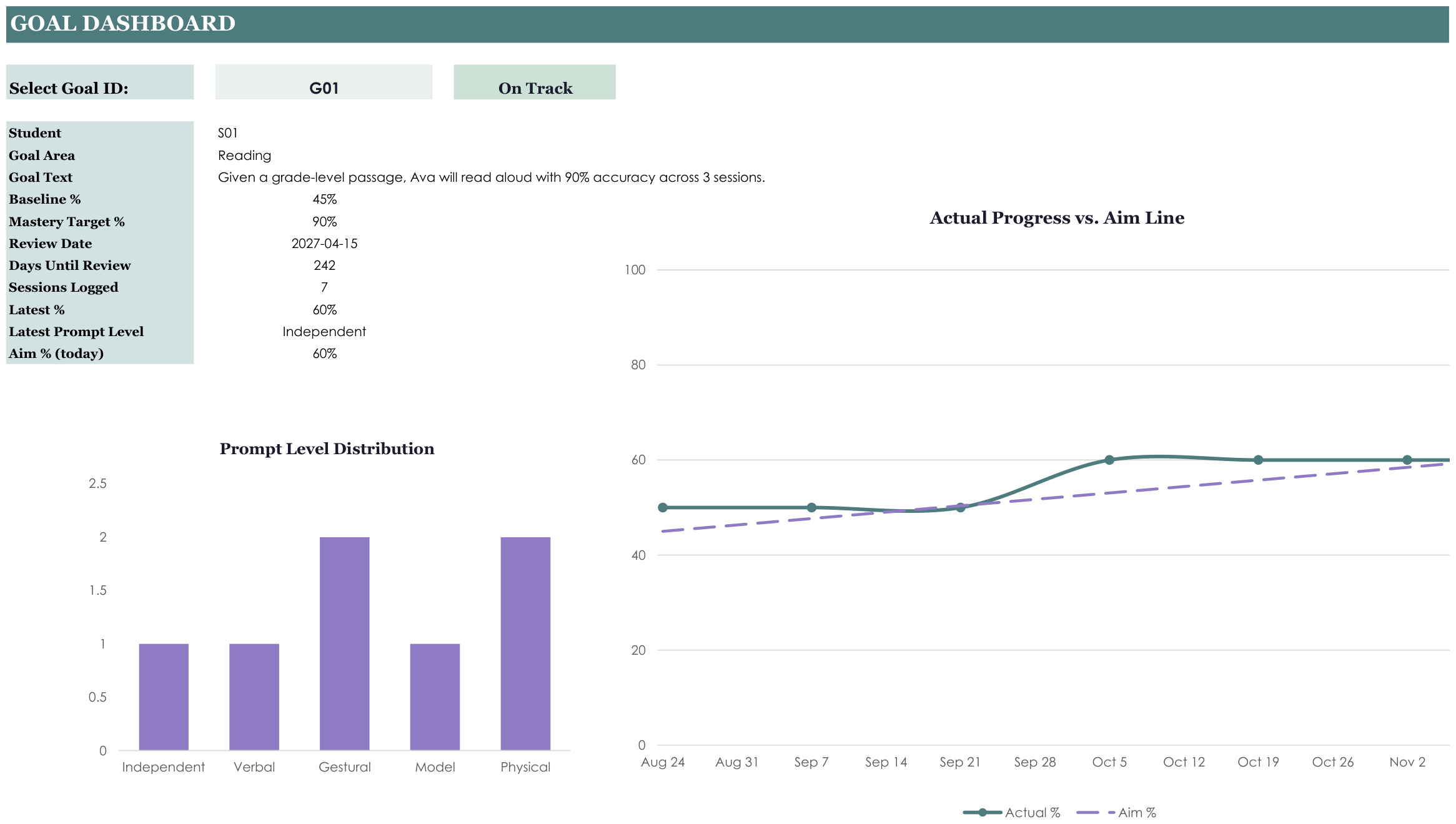The image size is (1456, 824).
Task: Click the GOAL DASHBOARD title banner
Action: pyautogui.click(x=728, y=24)
